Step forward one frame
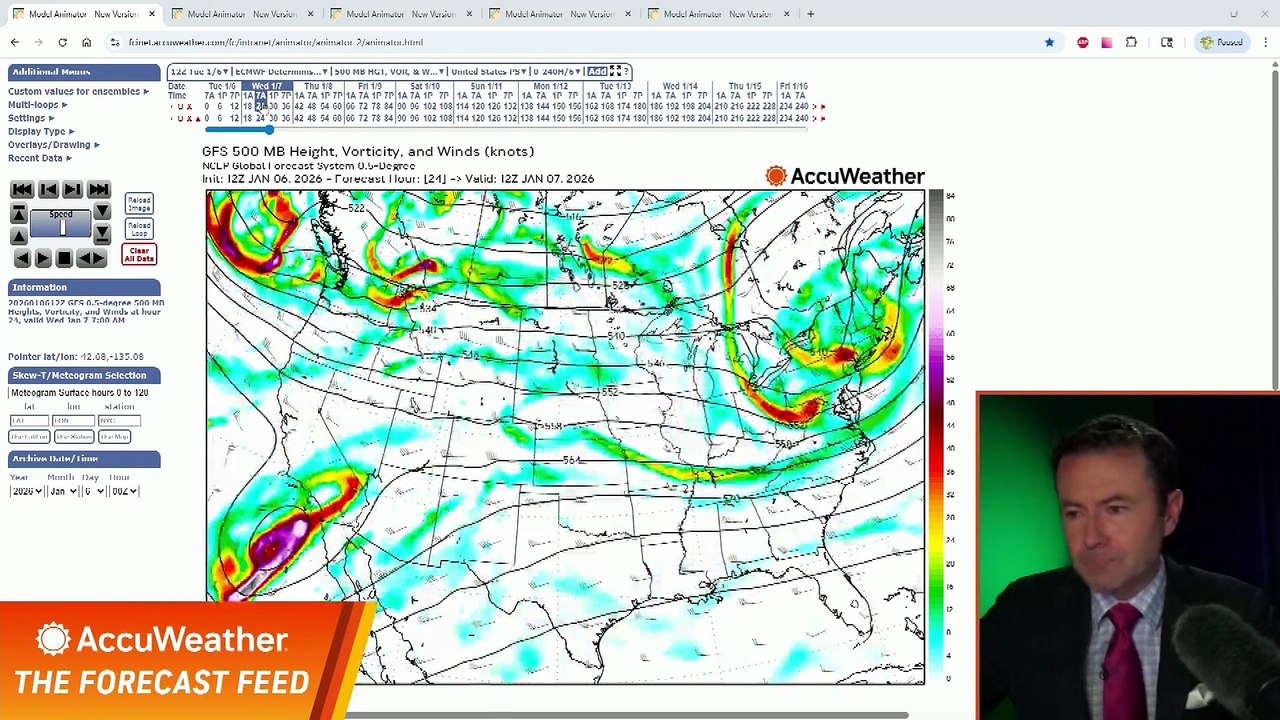Screen dimensions: 1280x720 (73, 190)
